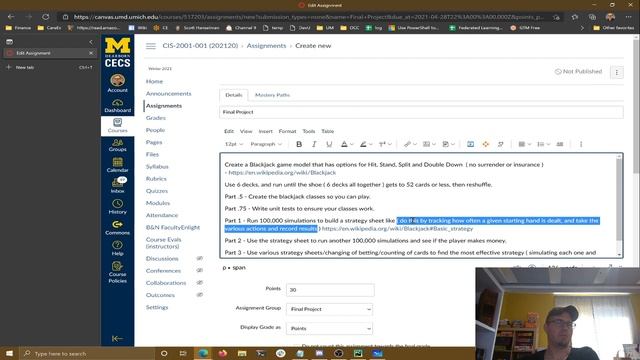Toggle bold formatting in editor toolbar
The width and height of the screenshot is (640, 360).
click(299, 144)
